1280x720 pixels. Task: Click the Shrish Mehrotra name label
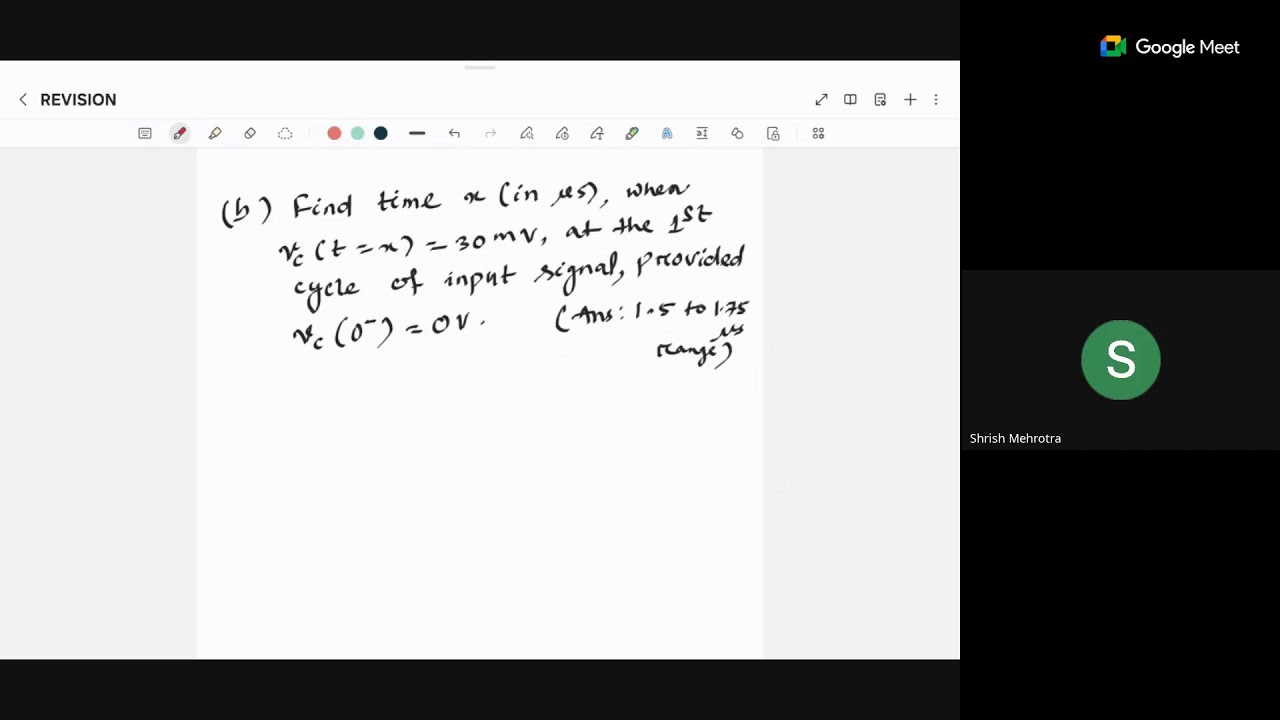coord(1015,438)
